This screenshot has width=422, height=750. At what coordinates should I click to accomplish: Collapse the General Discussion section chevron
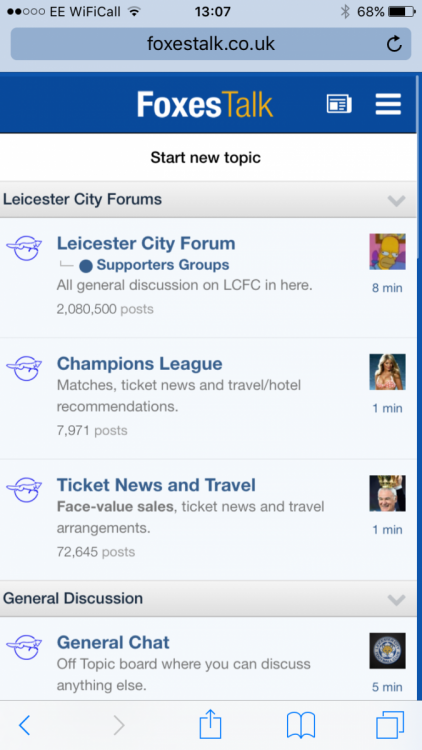[396, 599]
